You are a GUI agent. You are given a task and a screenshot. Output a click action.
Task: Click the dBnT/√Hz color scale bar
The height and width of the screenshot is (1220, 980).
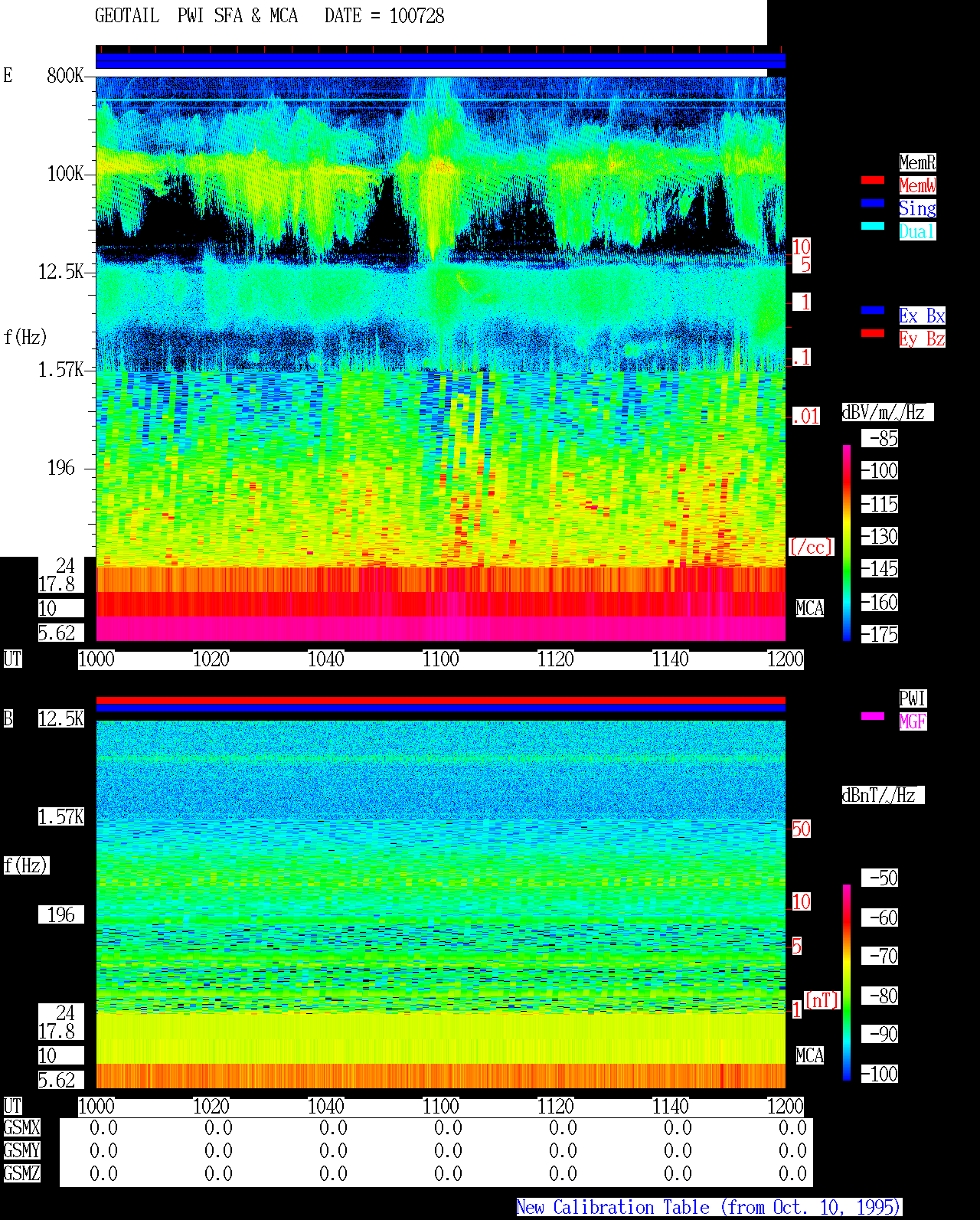(x=847, y=983)
